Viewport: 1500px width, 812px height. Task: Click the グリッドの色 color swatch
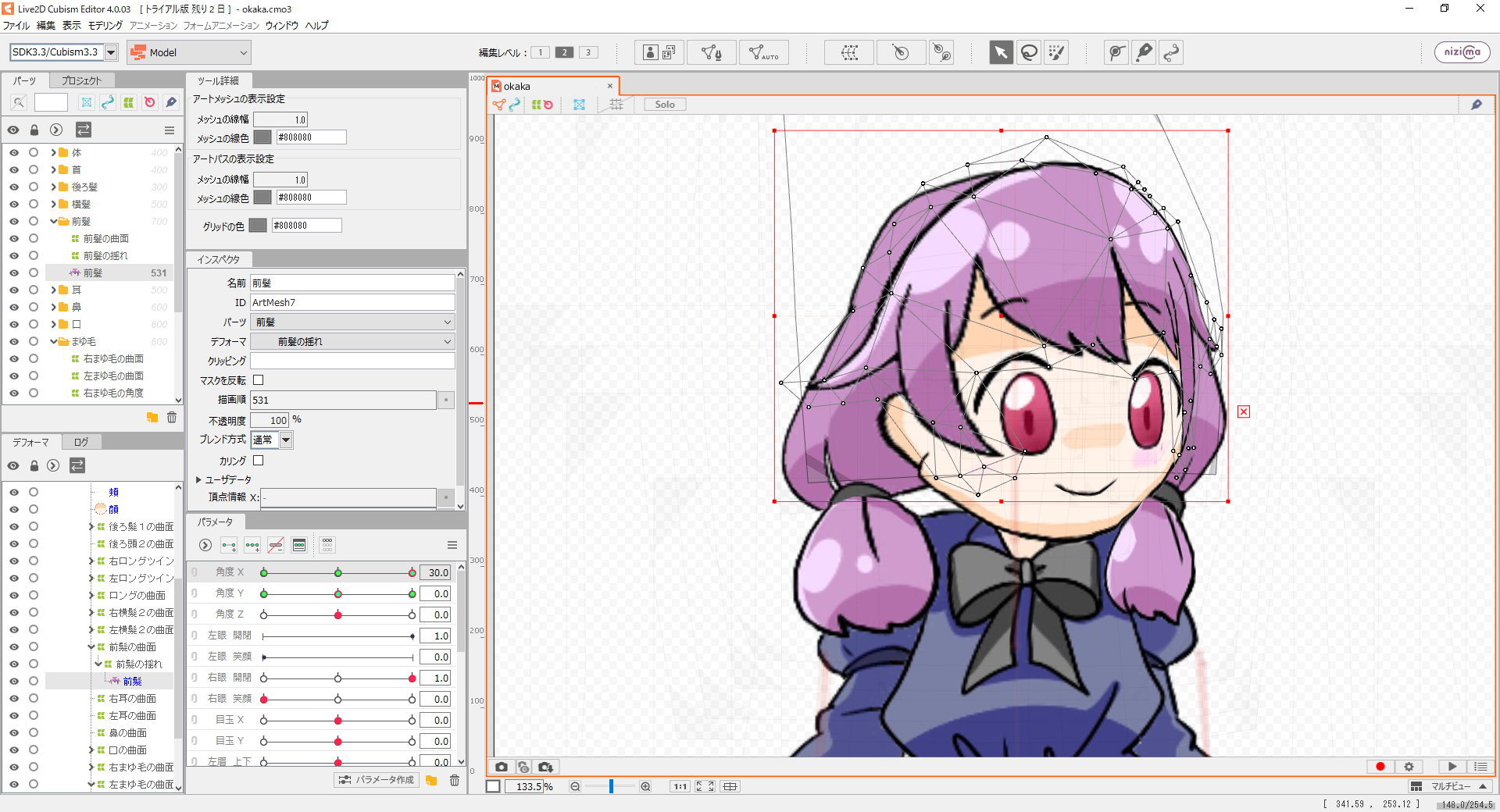(258, 226)
